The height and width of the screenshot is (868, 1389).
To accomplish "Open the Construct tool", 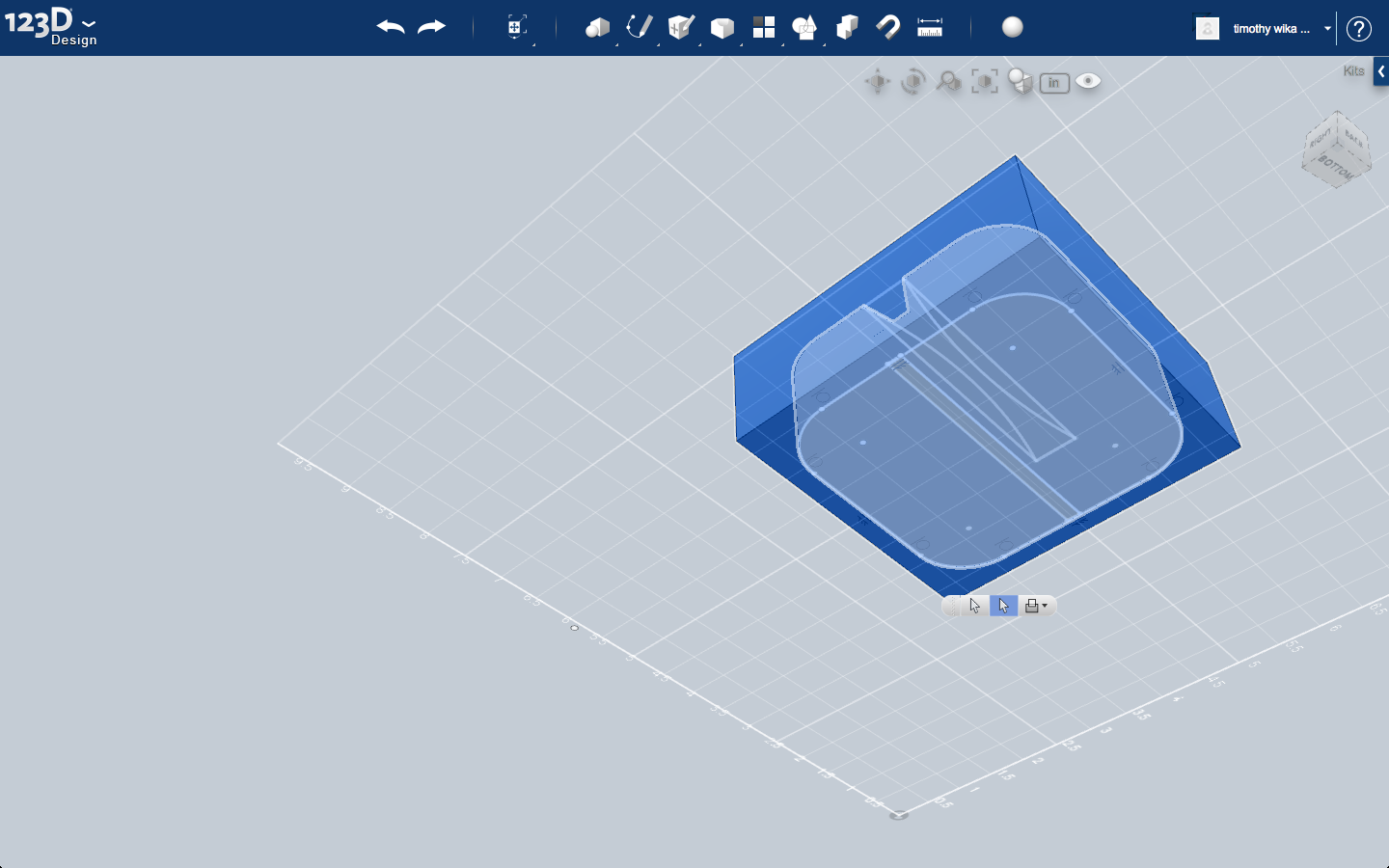I will coord(681,27).
